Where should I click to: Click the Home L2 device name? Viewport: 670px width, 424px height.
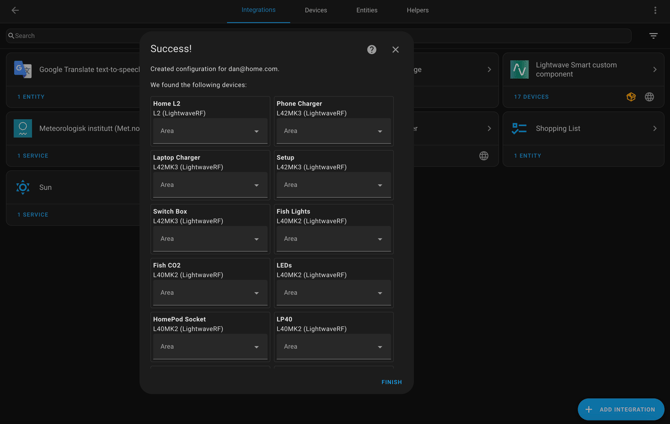coord(167,103)
